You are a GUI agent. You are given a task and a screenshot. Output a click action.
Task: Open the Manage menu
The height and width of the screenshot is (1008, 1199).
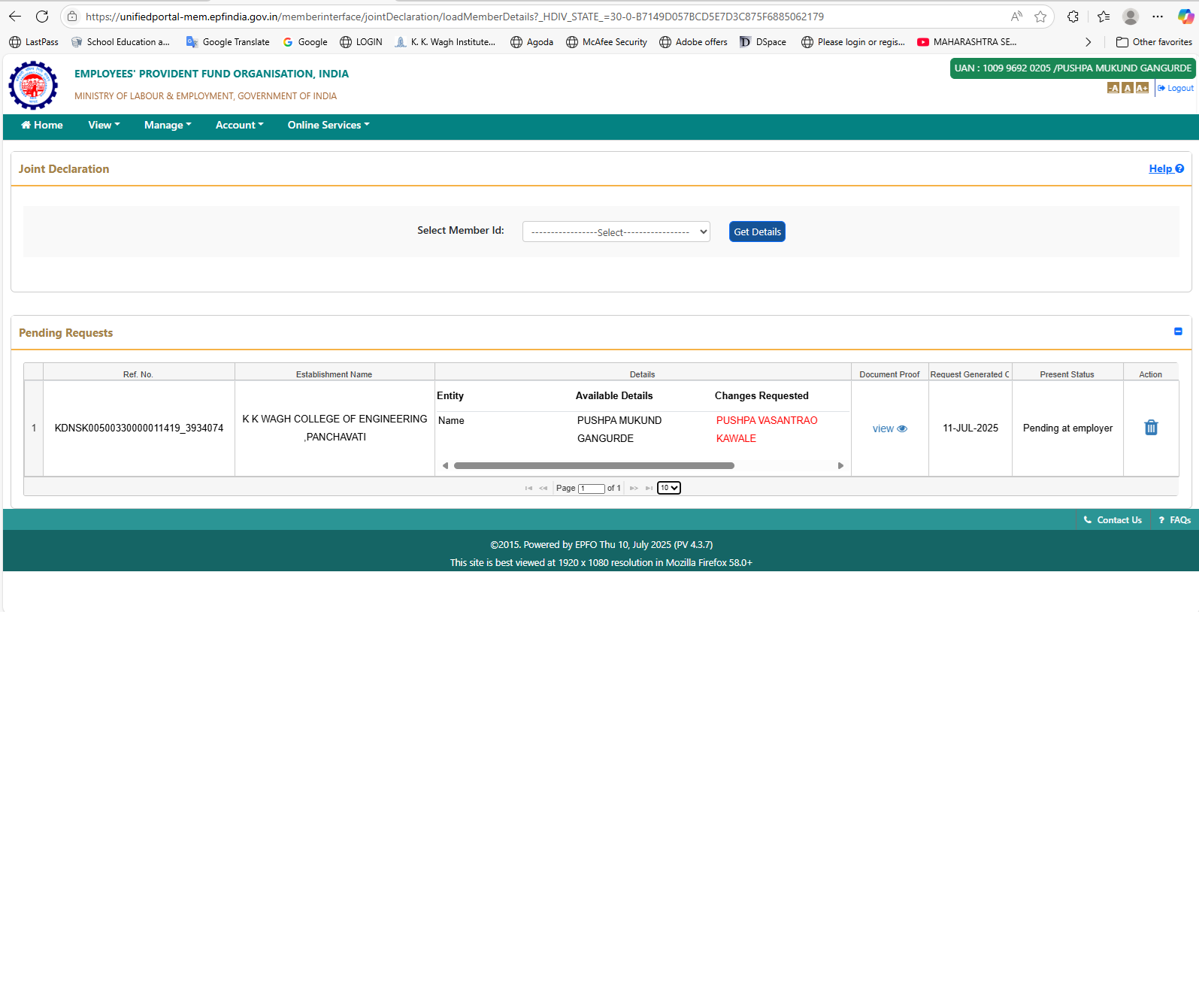click(167, 126)
